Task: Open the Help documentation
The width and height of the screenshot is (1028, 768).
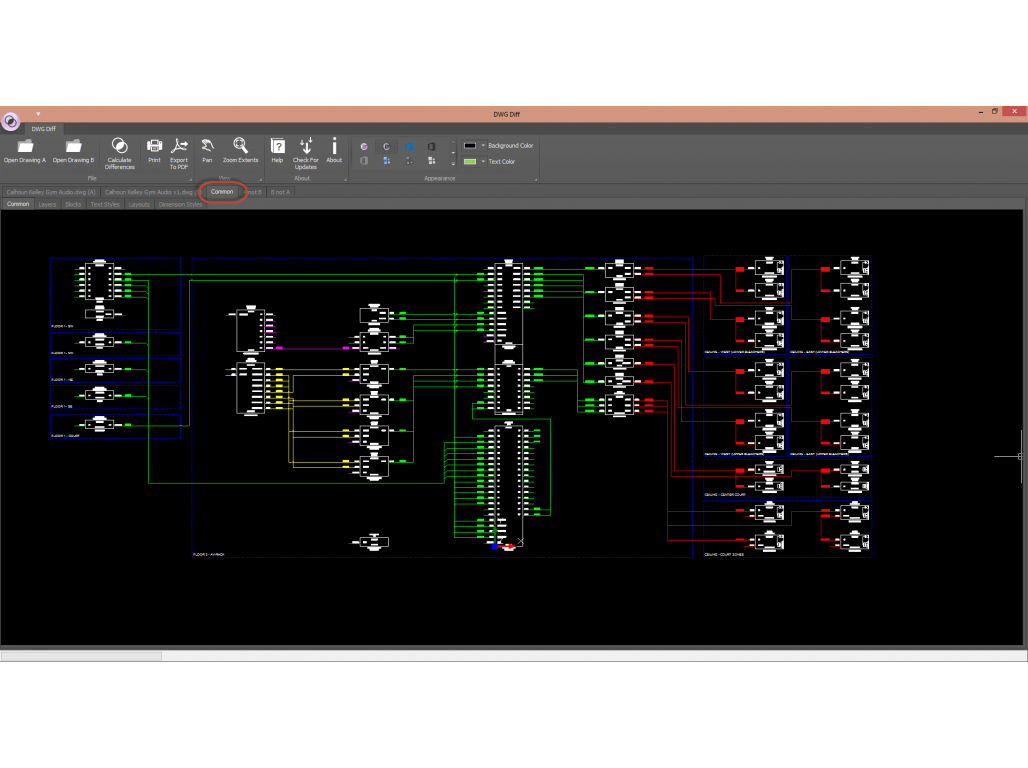Action: (277, 151)
